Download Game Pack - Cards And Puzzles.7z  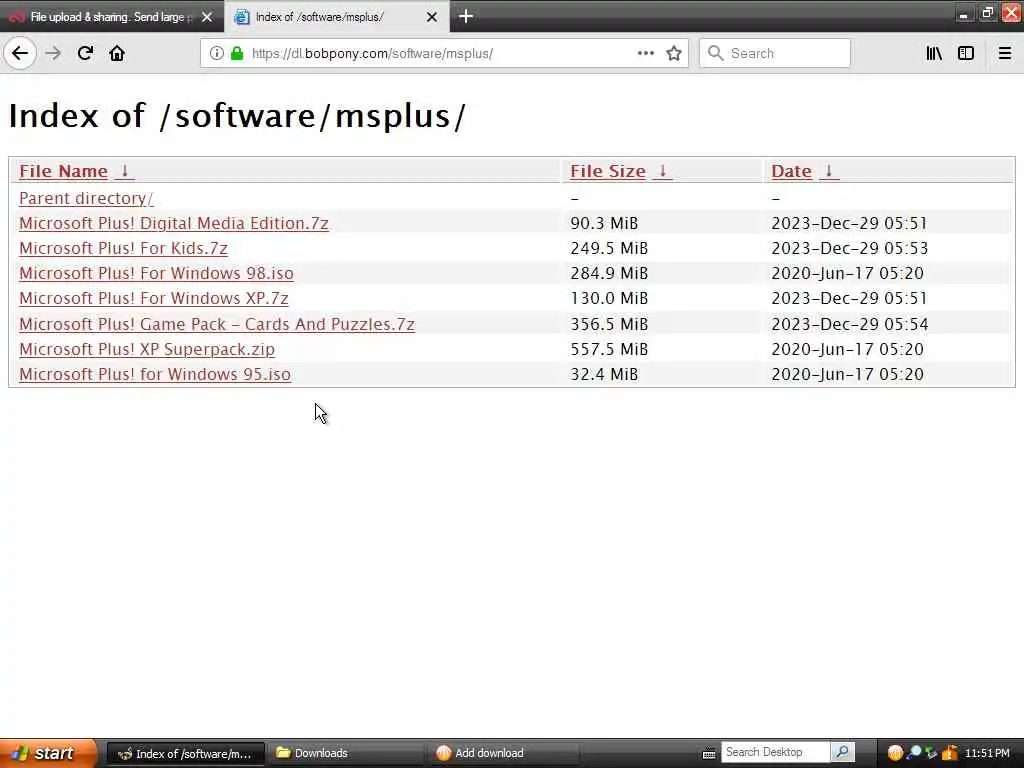(217, 324)
